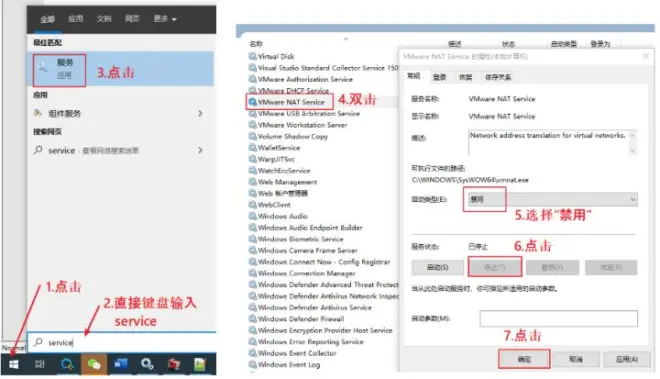
Task: Click gear icon of Windows Biometric Service
Action: 253,239
